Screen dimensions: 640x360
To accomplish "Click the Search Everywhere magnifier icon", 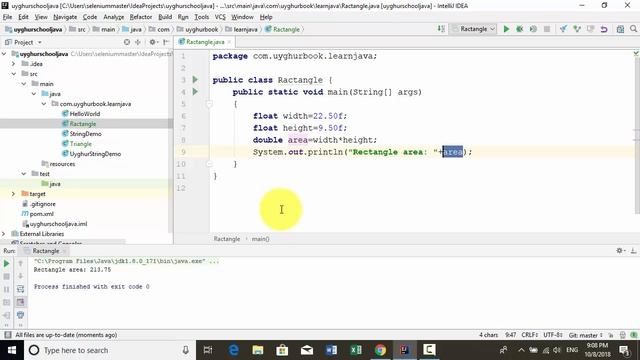I will tap(633, 29).
